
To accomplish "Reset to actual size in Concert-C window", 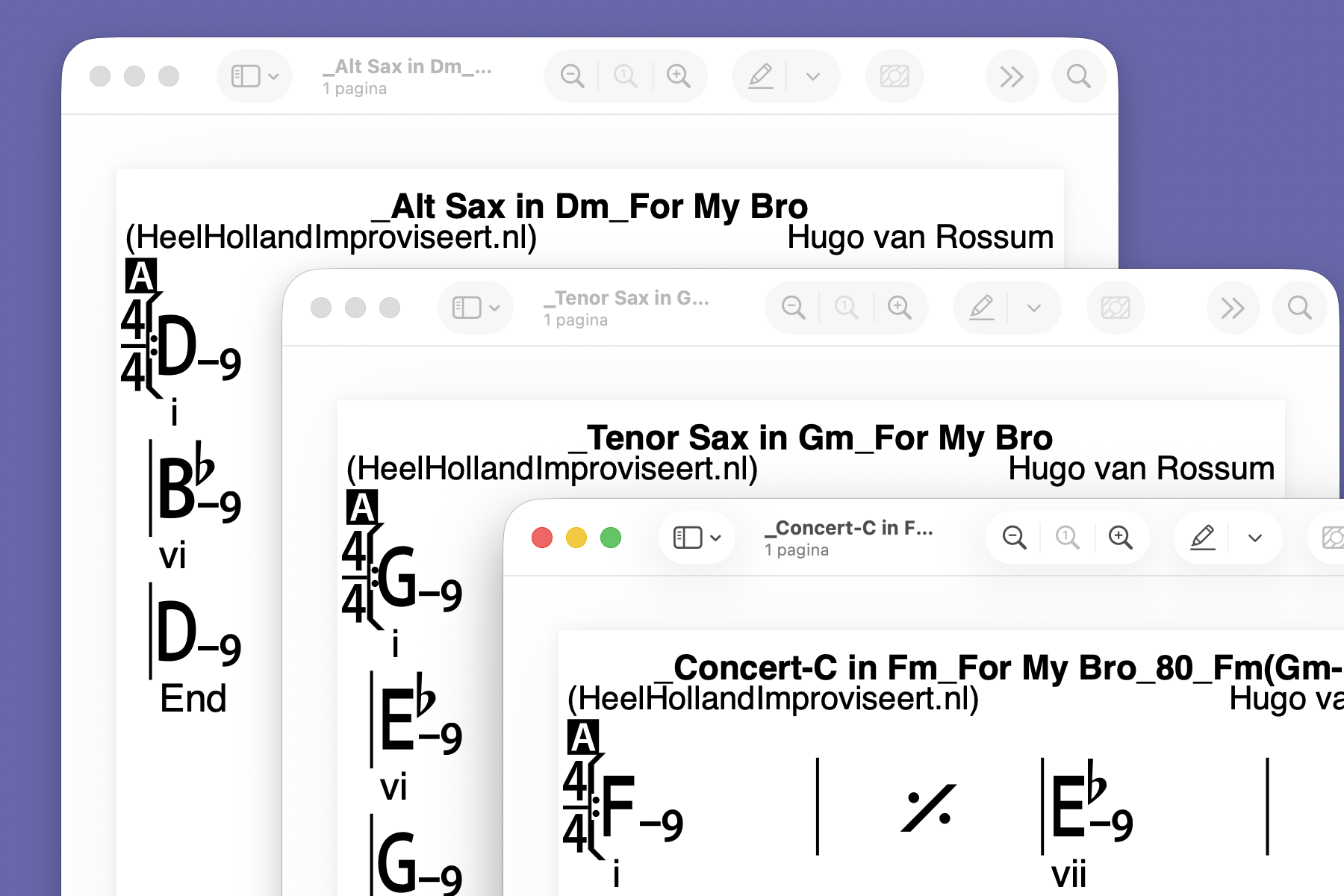I will [x=1068, y=538].
